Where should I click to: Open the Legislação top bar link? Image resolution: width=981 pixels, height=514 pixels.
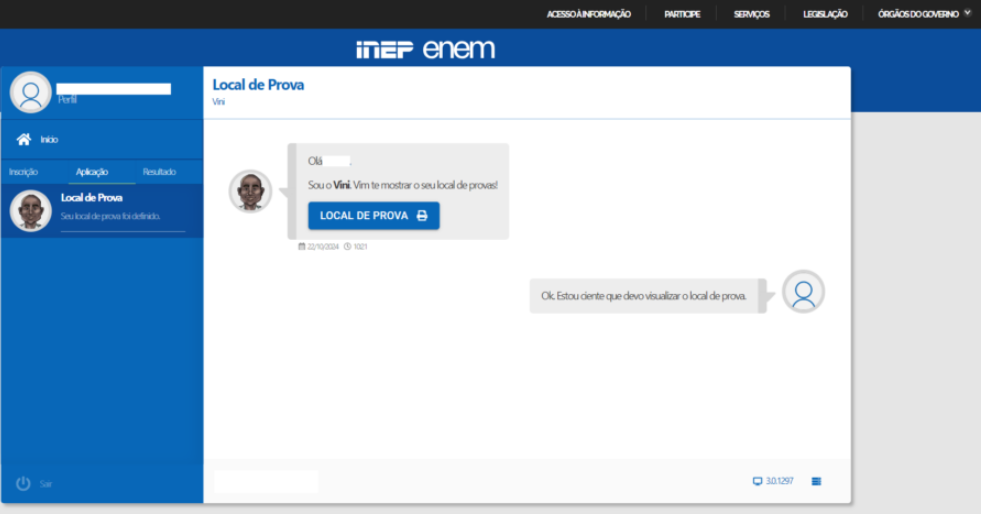click(x=824, y=14)
